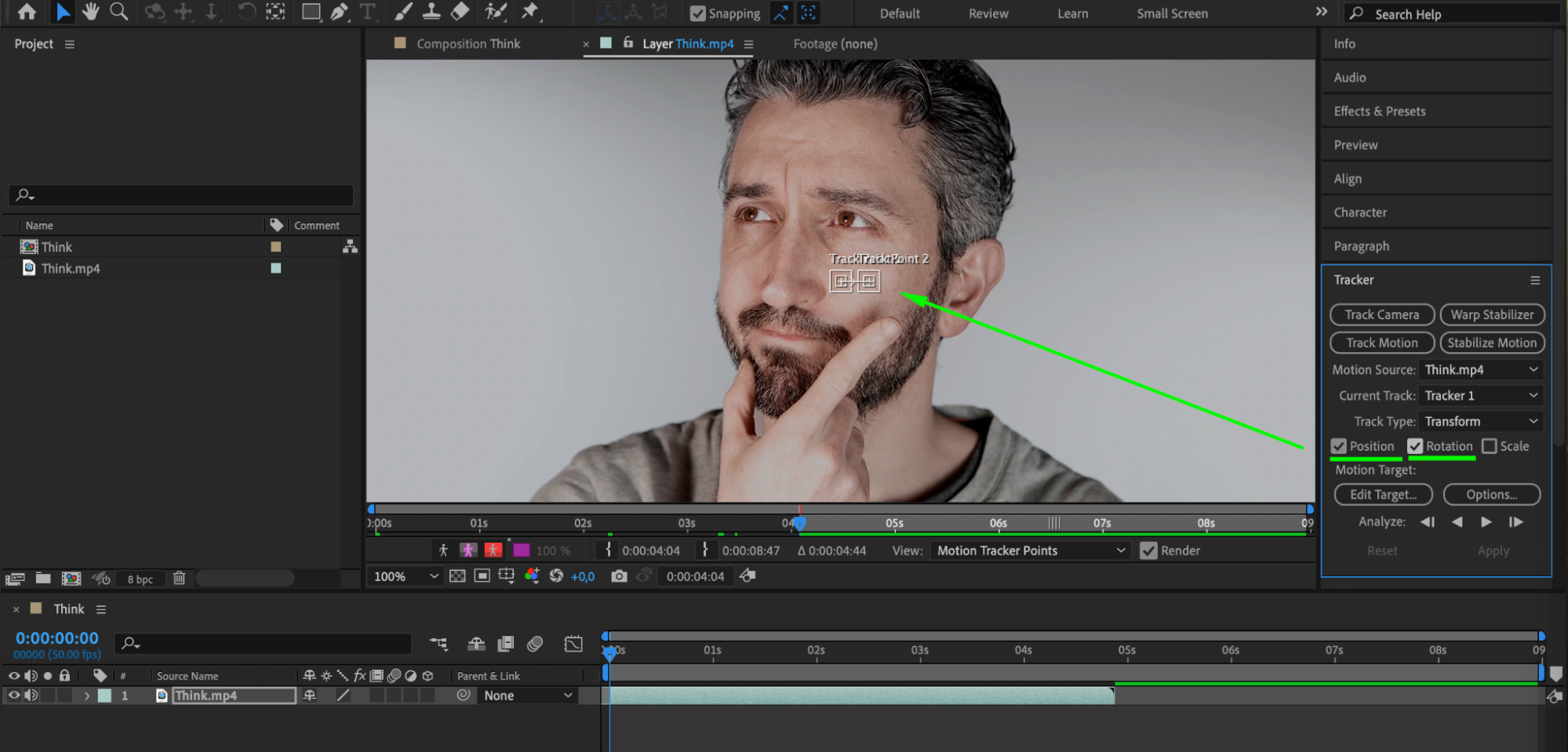Click the Home icon
Image resolution: width=1568 pixels, height=752 pixels.
coord(27,12)
